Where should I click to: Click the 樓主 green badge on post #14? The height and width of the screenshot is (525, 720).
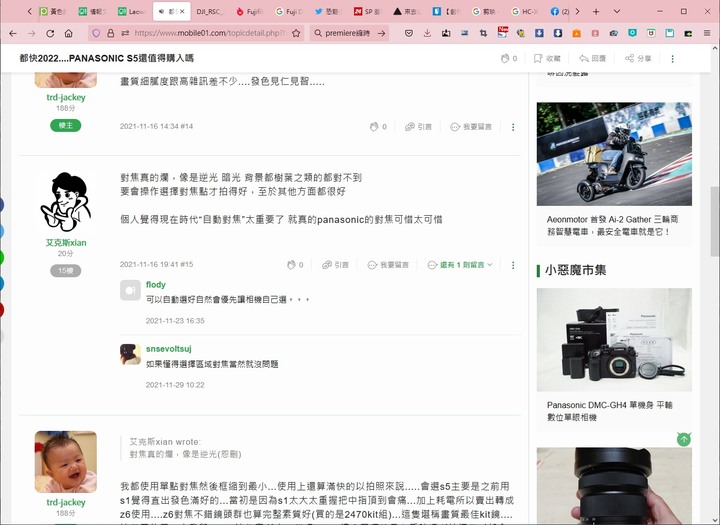[66, 125]
